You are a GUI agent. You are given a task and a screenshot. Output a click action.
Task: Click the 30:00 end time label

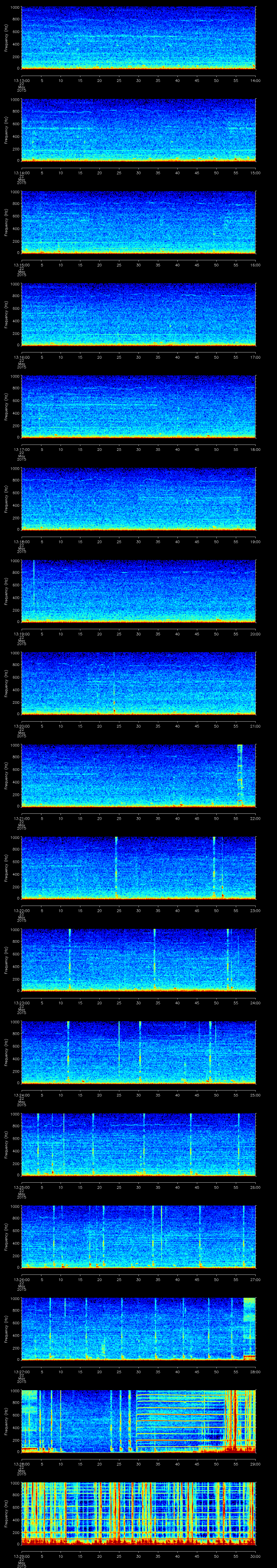255,1556
